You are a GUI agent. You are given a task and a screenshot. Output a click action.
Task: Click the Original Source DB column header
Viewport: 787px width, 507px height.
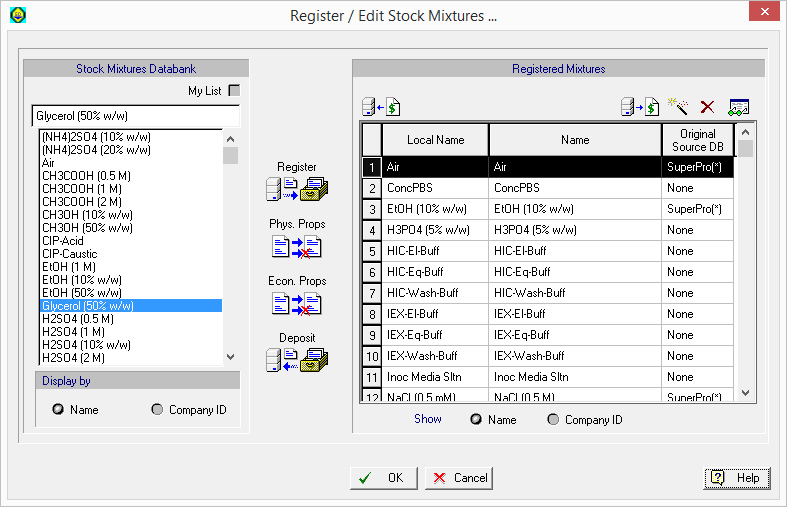tap(698, 140)
